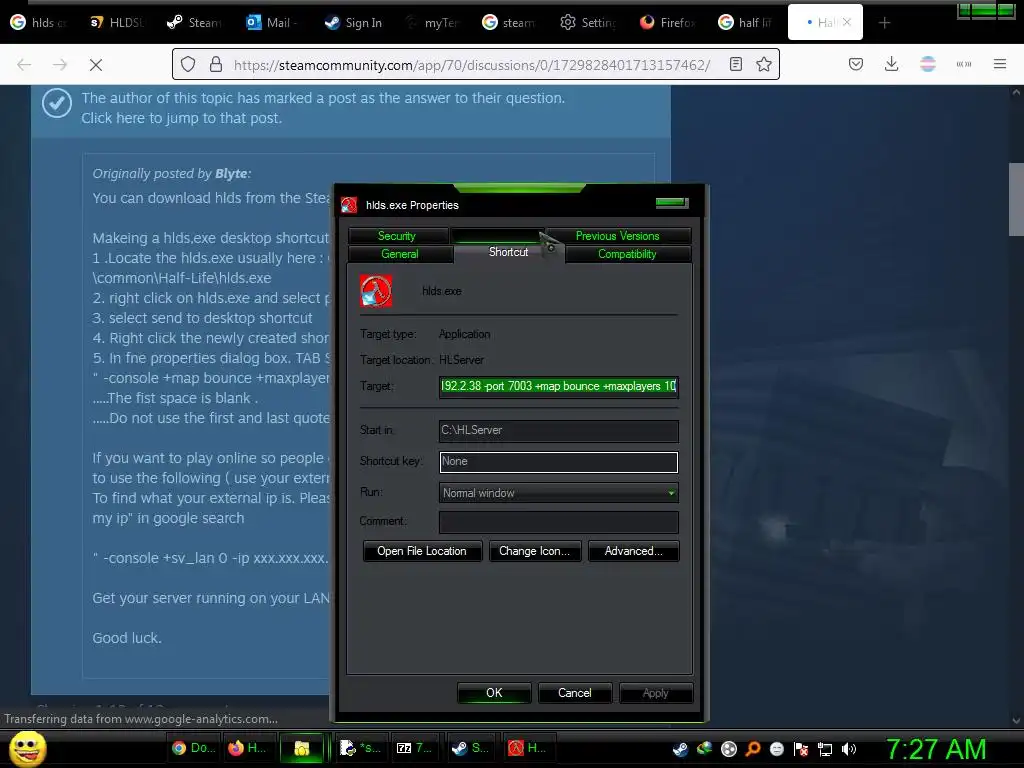Screen dimensions: 1024x768
Task: Click the Apply button
Action: (656, 693)
